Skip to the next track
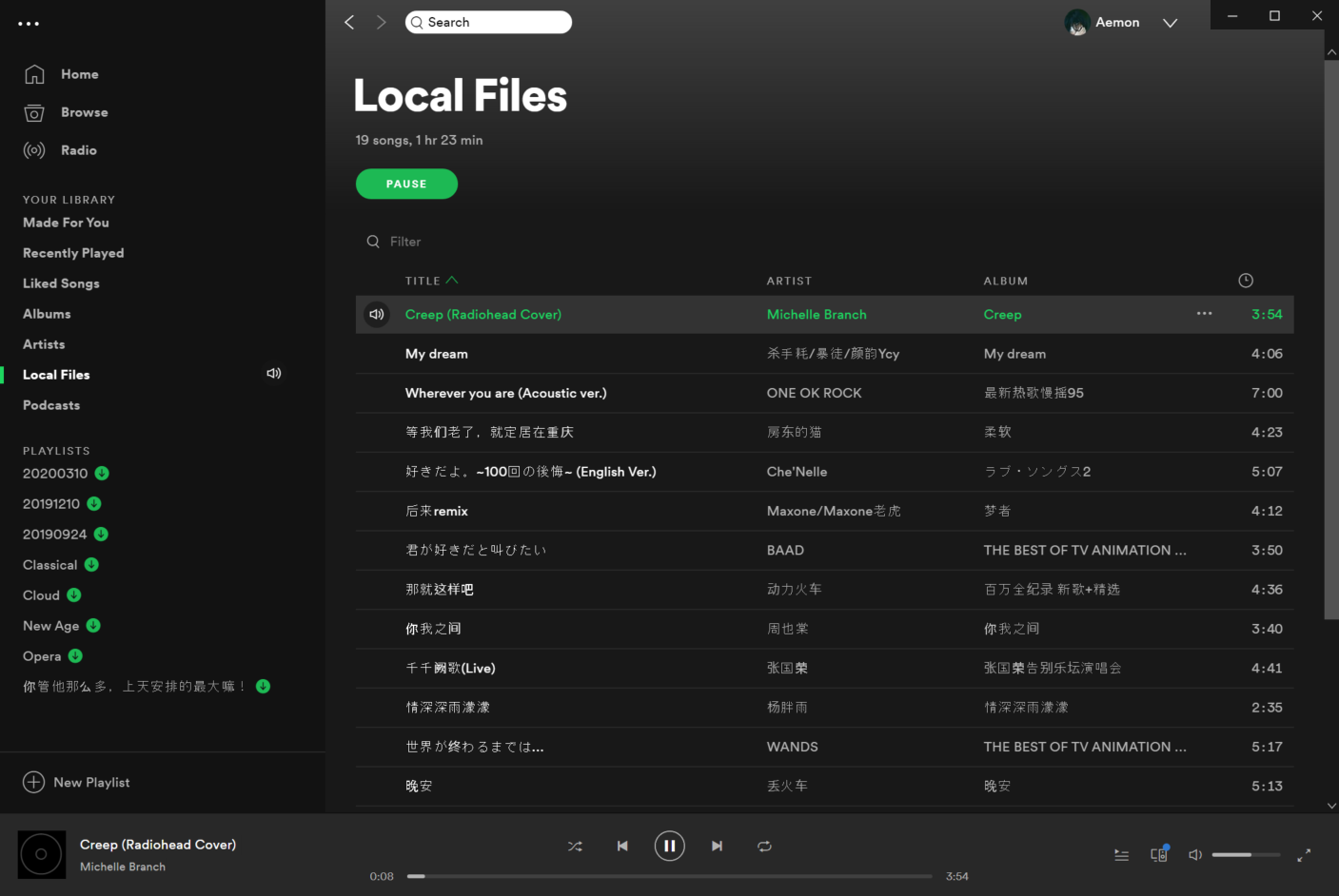The image size is (1339, 896). [x=717, y=846]
